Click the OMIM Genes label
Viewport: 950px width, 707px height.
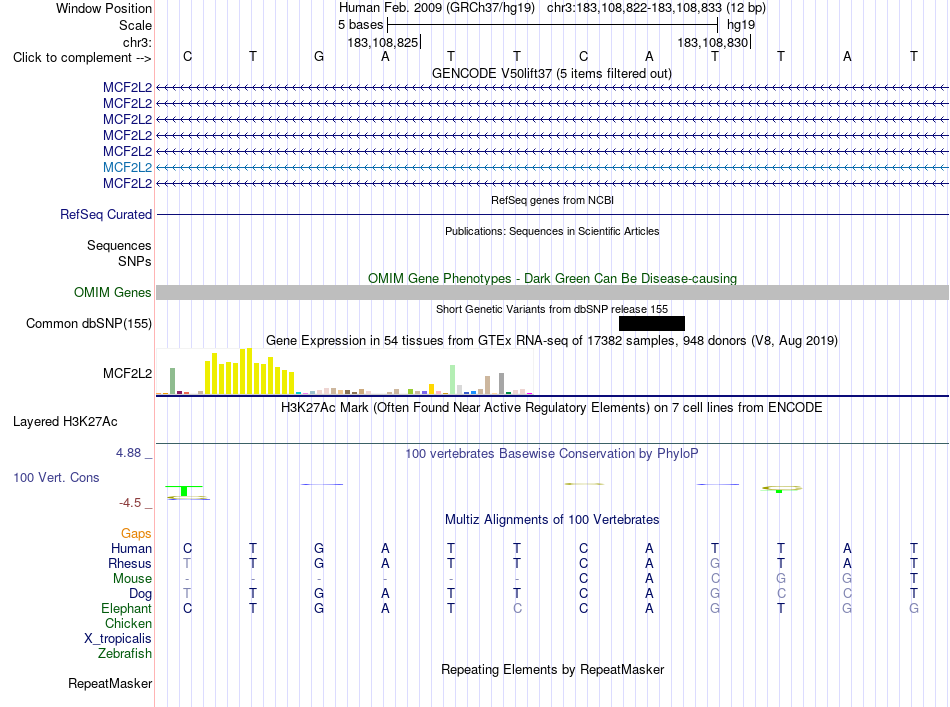coord(112,293)
